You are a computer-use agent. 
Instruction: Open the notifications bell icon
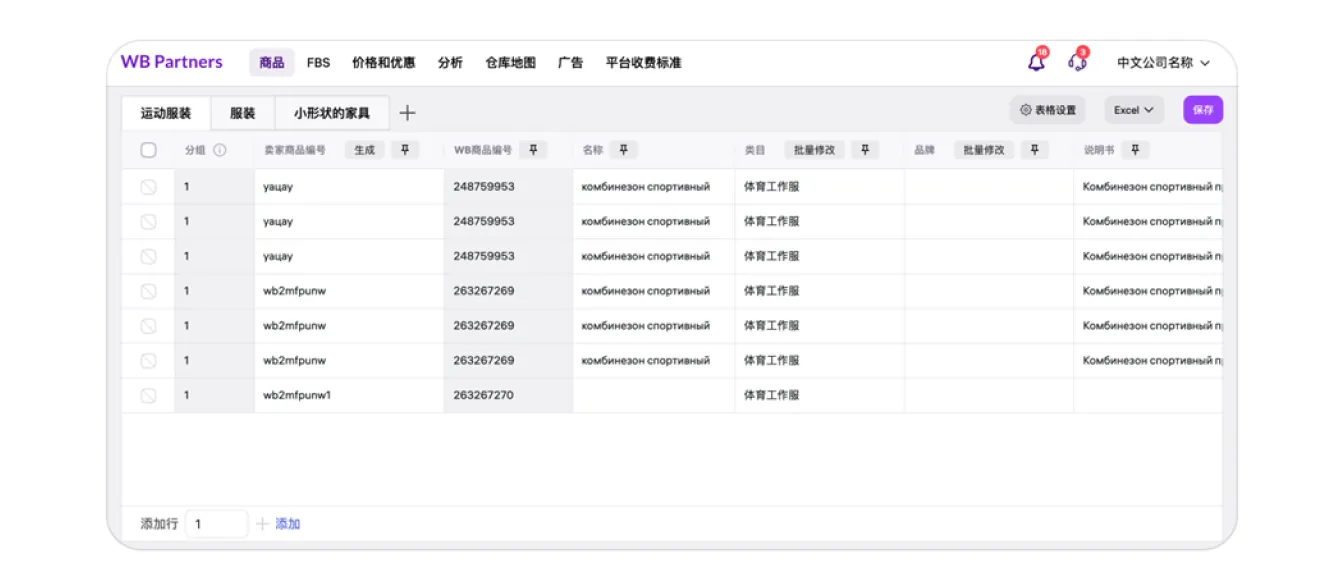[1036, 62]
